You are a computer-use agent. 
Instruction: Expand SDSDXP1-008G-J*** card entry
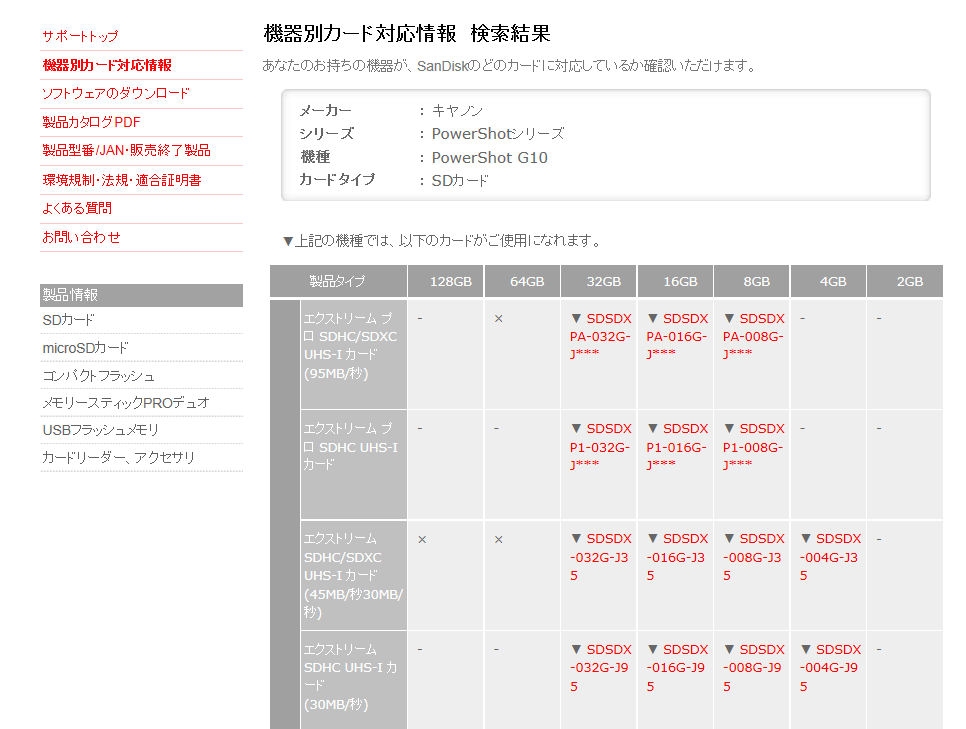click(753, 446)
